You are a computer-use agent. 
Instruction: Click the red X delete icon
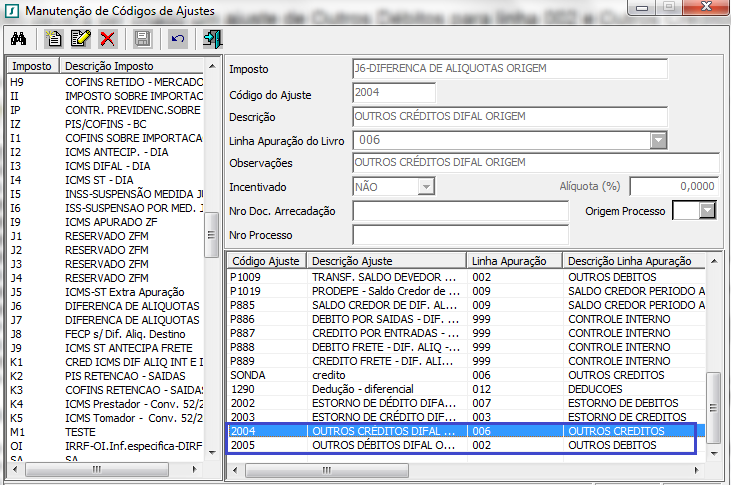click(107, 39)
